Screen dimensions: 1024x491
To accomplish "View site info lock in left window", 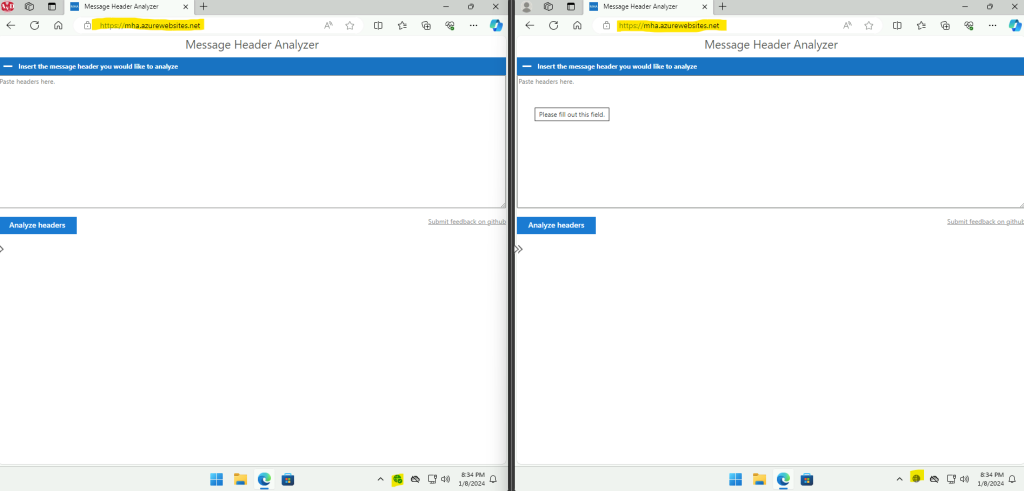I will point(88,25).
